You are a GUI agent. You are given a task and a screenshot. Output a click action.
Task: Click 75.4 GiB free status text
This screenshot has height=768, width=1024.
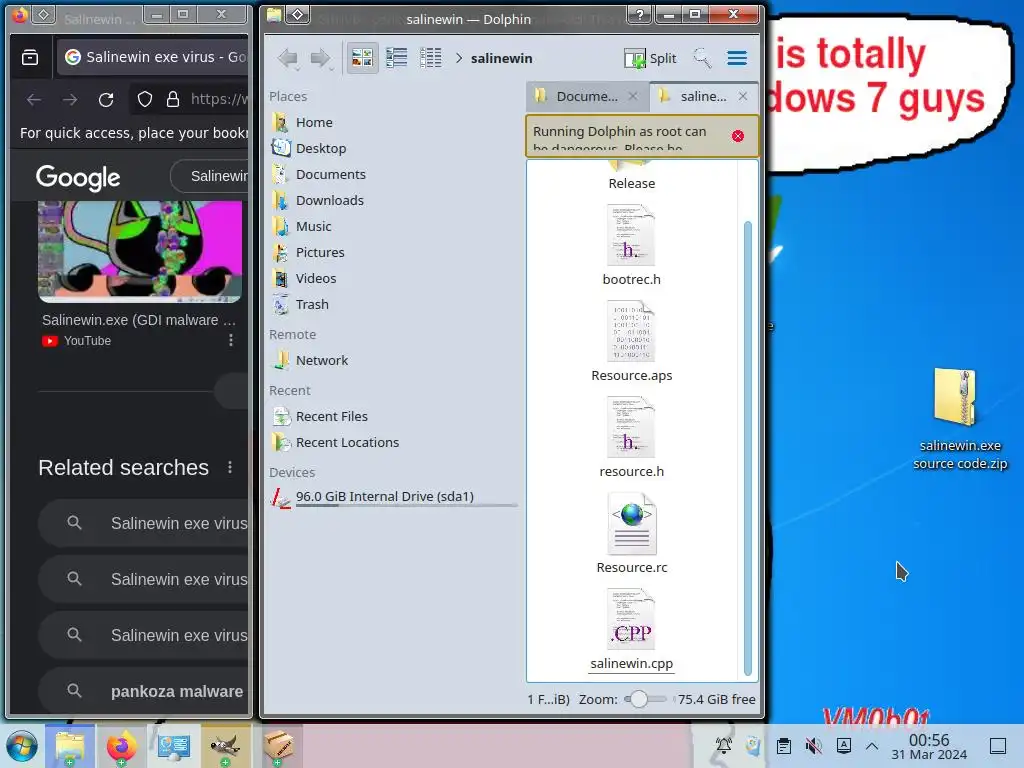click(x=716, y=699)
